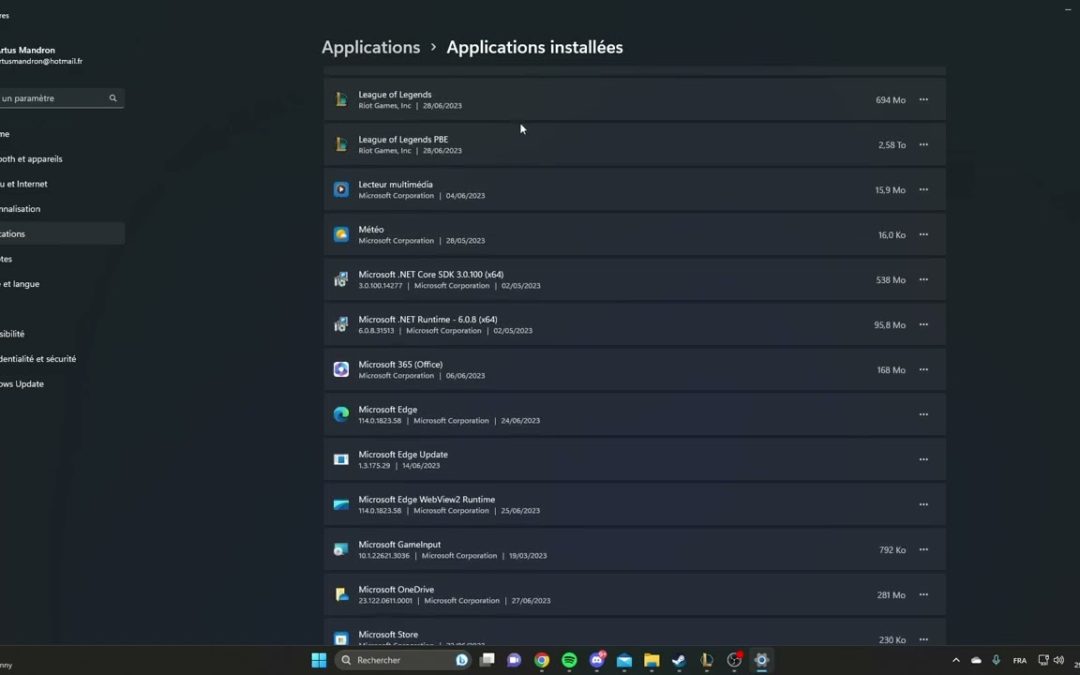Open Mail app from taskbar
Viewport: 1080px width, 675px height.
point(624,660)
